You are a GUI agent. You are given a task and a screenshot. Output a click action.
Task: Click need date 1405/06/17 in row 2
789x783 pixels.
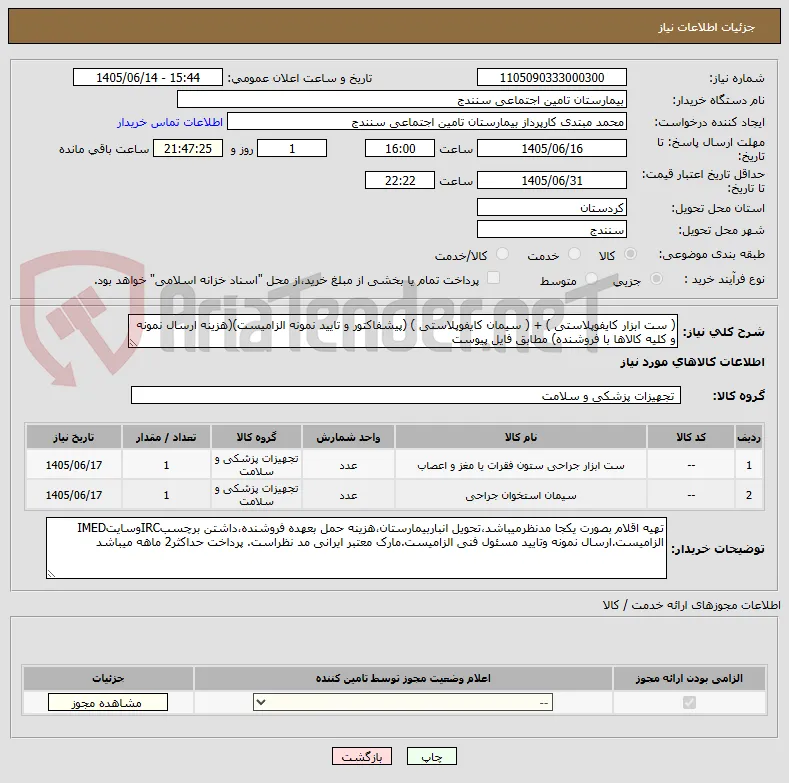click(x=73, y=495)
